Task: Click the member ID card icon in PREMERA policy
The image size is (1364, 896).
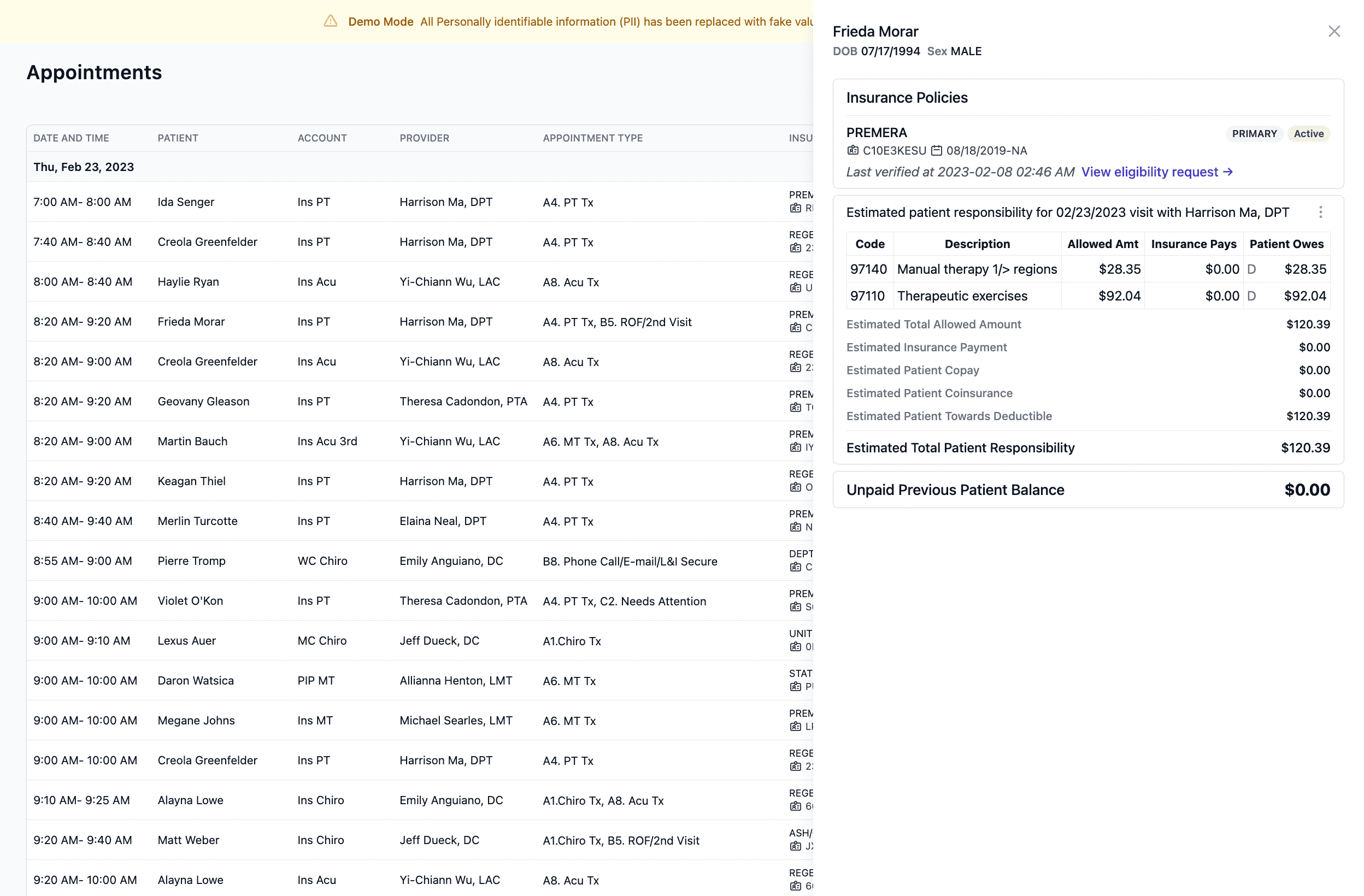Action: click(x=853, y=150)
